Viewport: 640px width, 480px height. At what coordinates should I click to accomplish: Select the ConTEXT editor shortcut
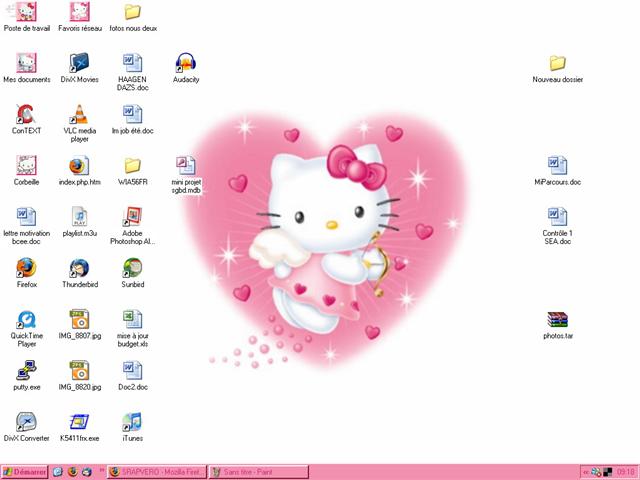click(26, 114)
